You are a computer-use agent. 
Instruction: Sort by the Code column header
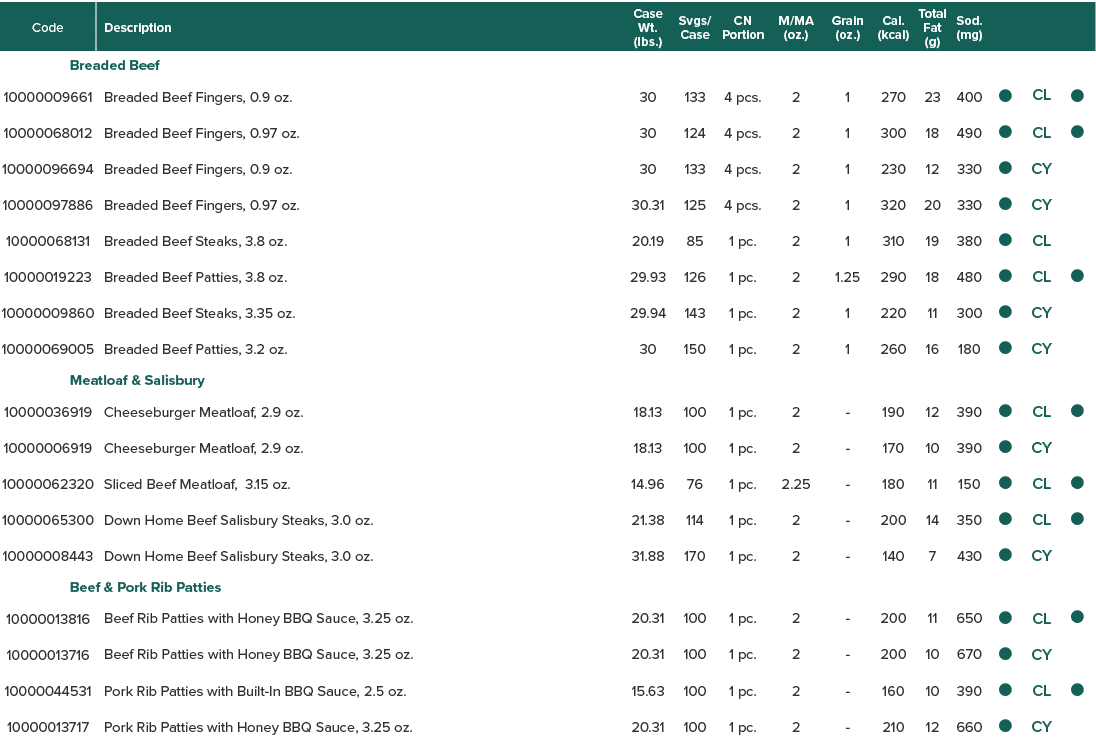click(47, 27)
